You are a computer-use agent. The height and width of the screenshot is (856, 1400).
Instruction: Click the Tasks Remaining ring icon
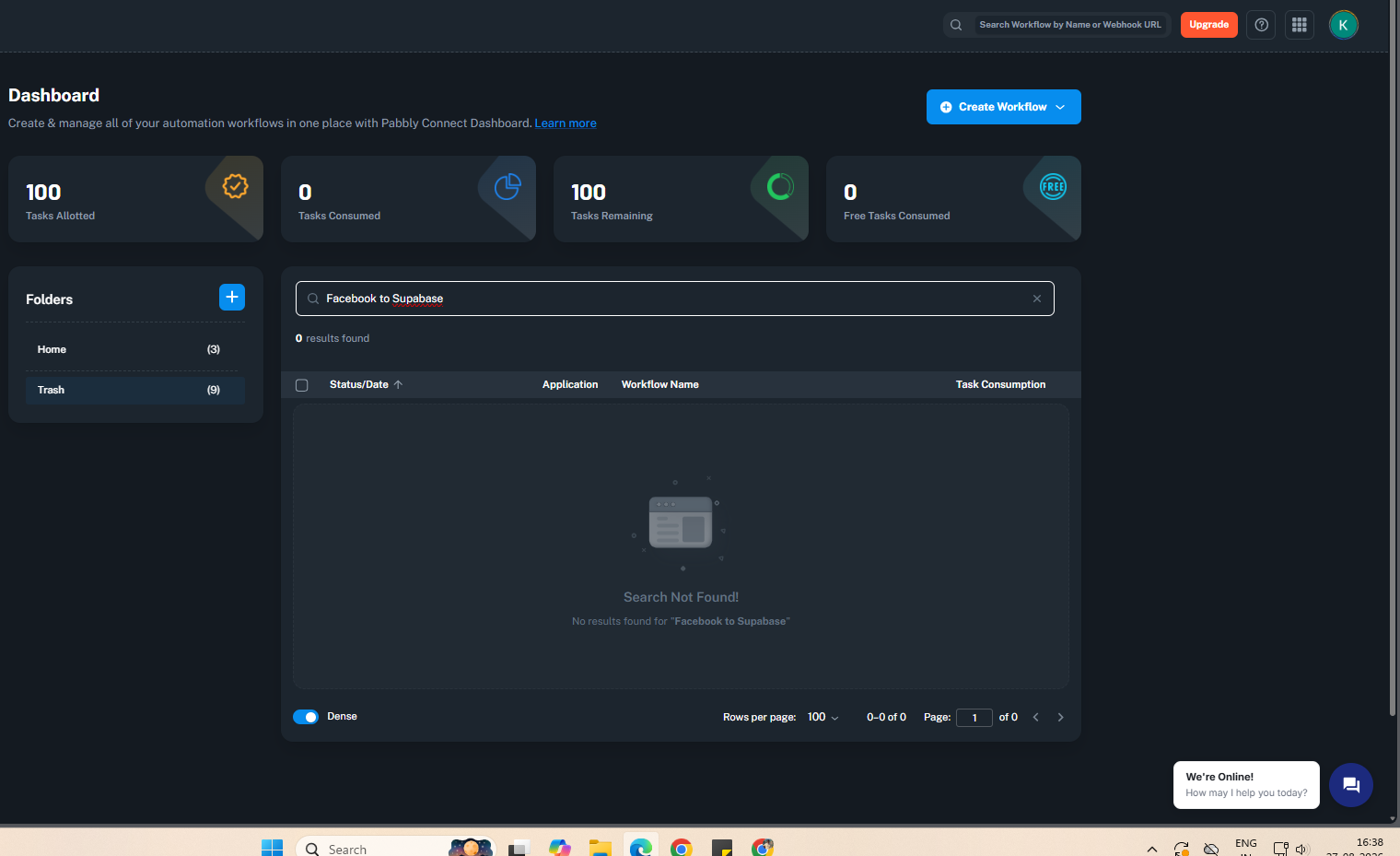click(780, 186)
